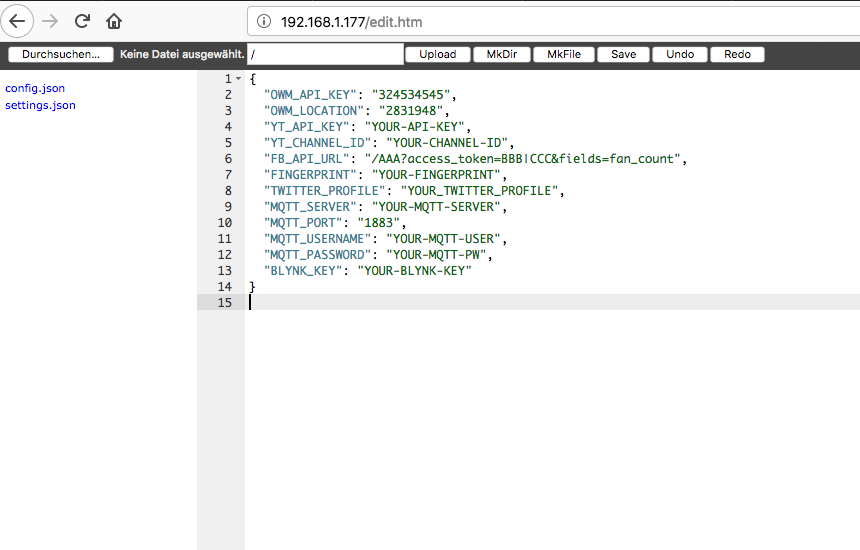Open config.json in the file list
The height and width of the screenshot is (550, 860).
[35, 88]
